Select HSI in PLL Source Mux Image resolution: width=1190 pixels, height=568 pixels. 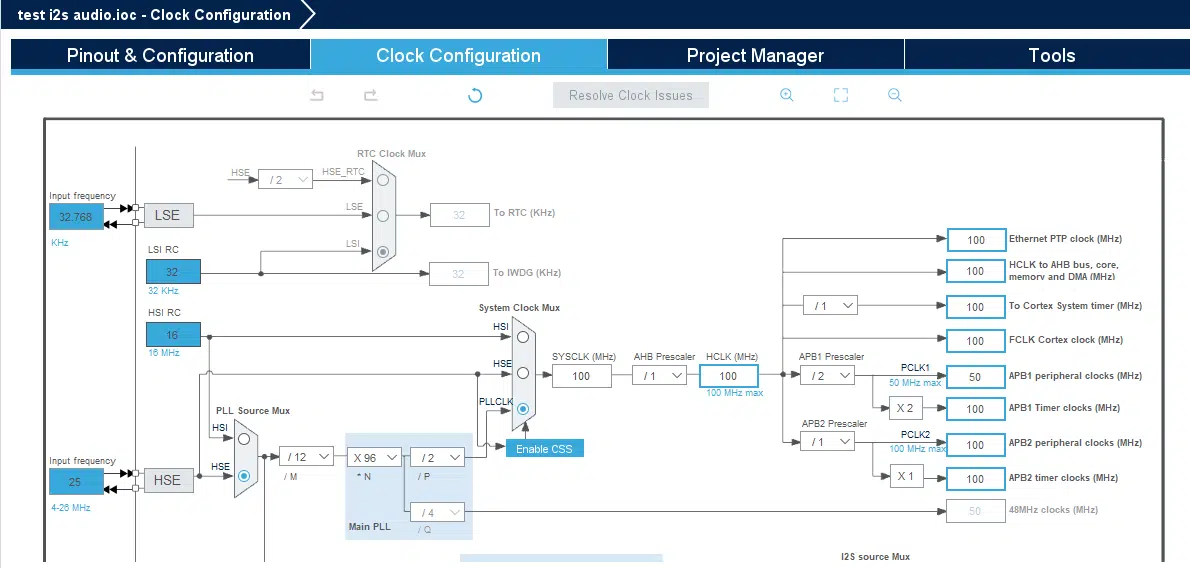pyautogui.click(x=244, y=439)
